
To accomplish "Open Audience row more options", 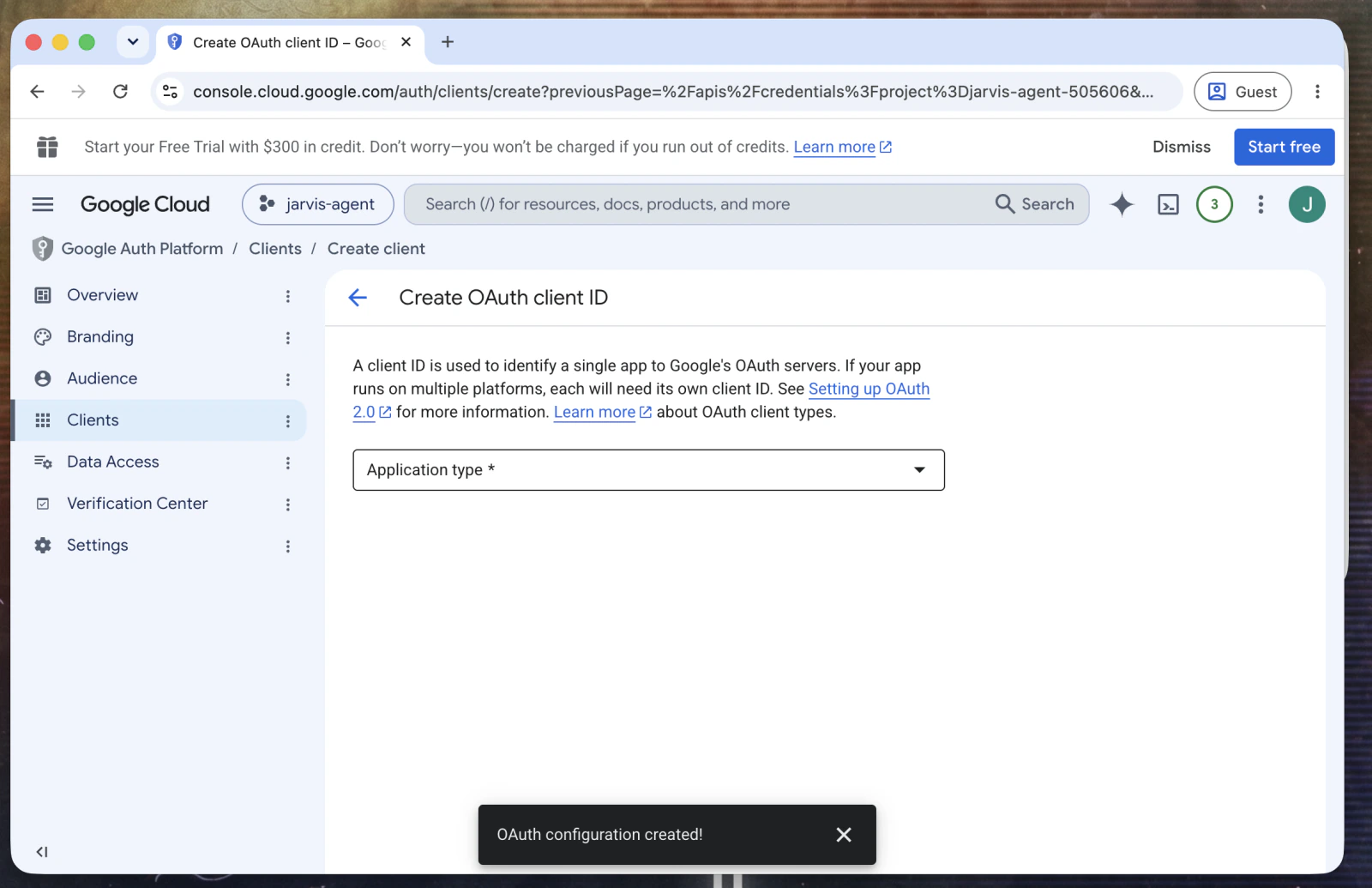I will (288, 379).
